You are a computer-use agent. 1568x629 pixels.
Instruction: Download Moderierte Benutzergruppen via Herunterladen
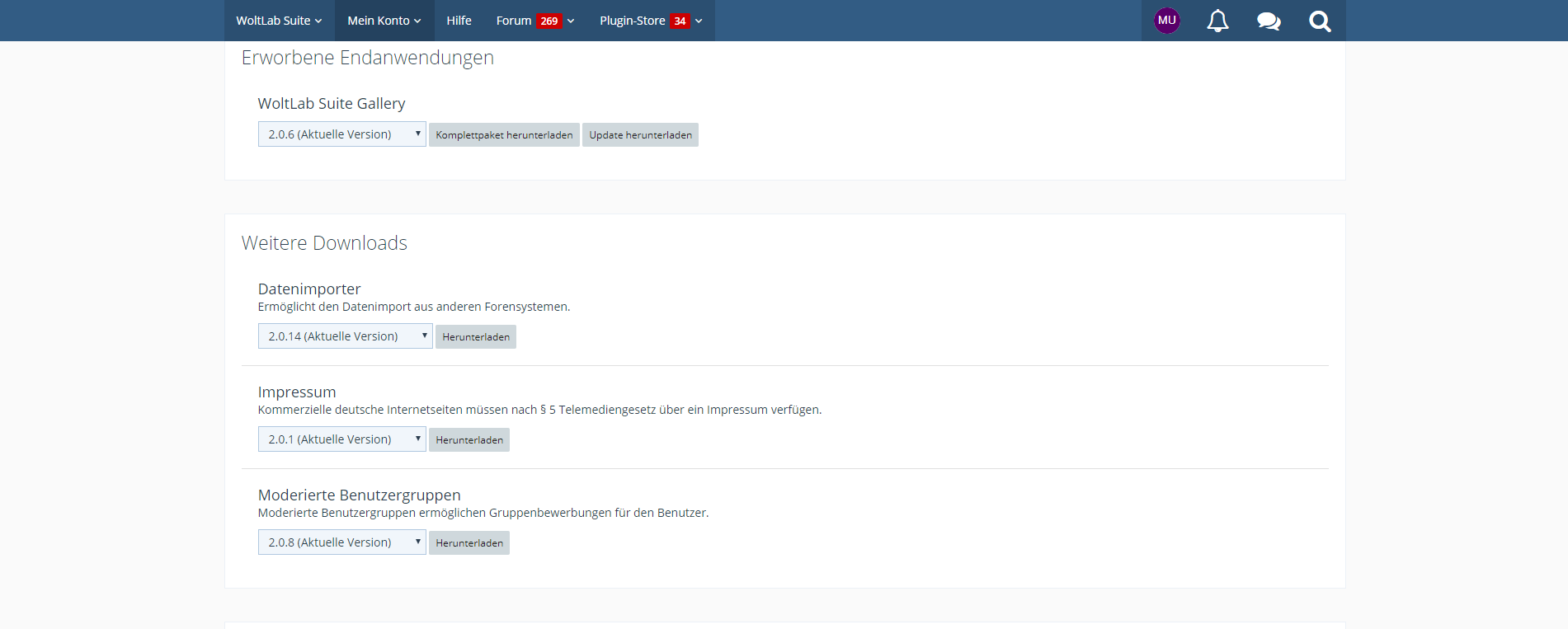[x=469, y=543]
